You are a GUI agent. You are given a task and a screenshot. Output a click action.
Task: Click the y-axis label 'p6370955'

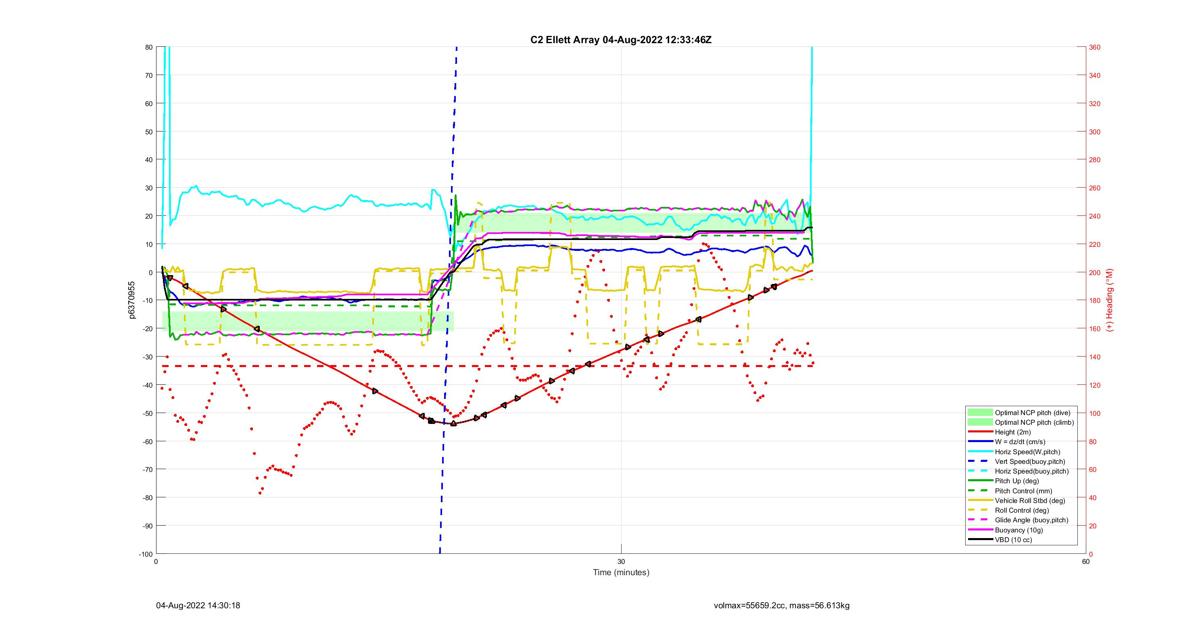tap(131, 300)
